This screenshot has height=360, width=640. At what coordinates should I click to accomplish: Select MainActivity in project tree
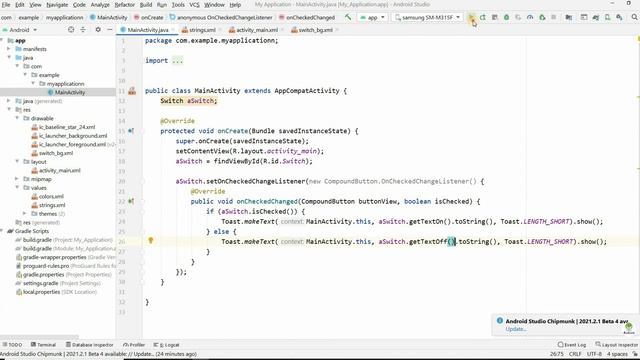pos(70,92)
